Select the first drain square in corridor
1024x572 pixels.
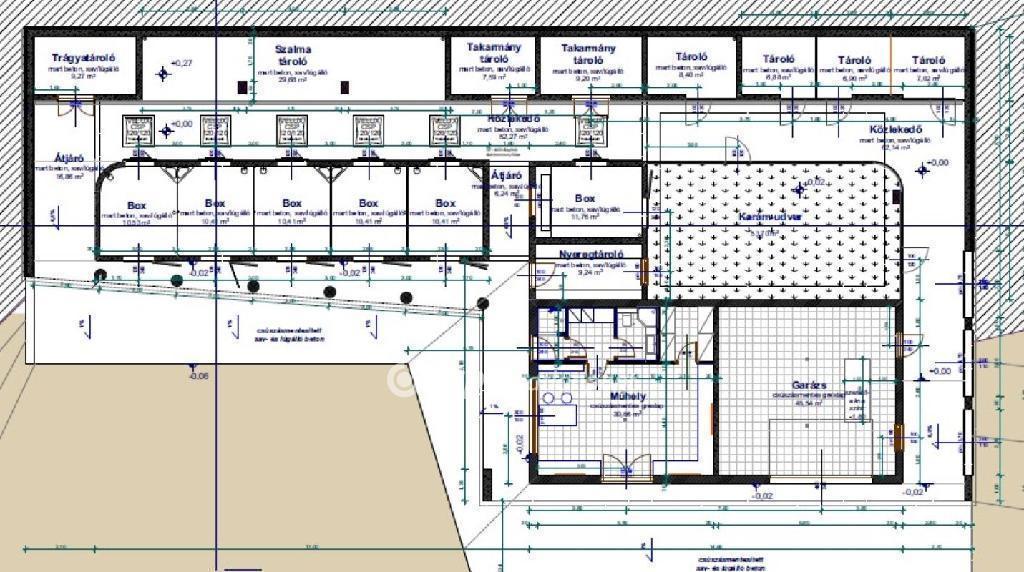(x=137, y=130)
